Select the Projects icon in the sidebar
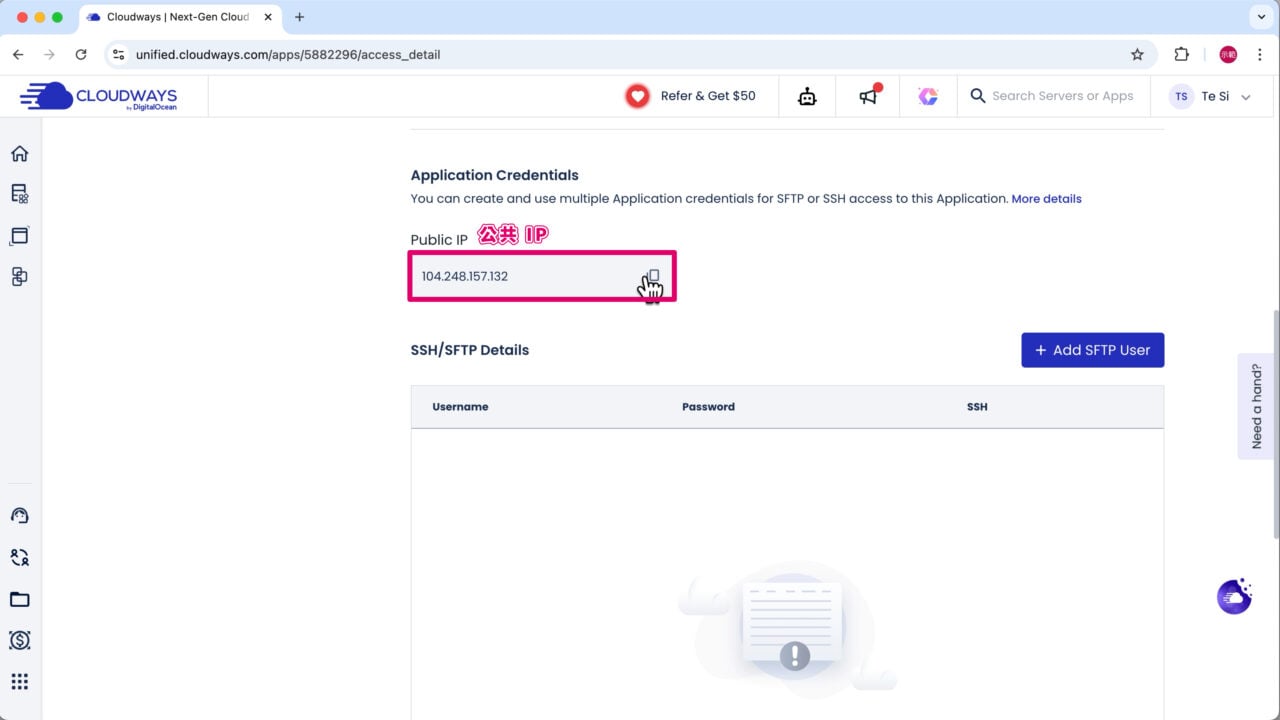This screenshot has height=720, width=1280. [x=20, y=277]
